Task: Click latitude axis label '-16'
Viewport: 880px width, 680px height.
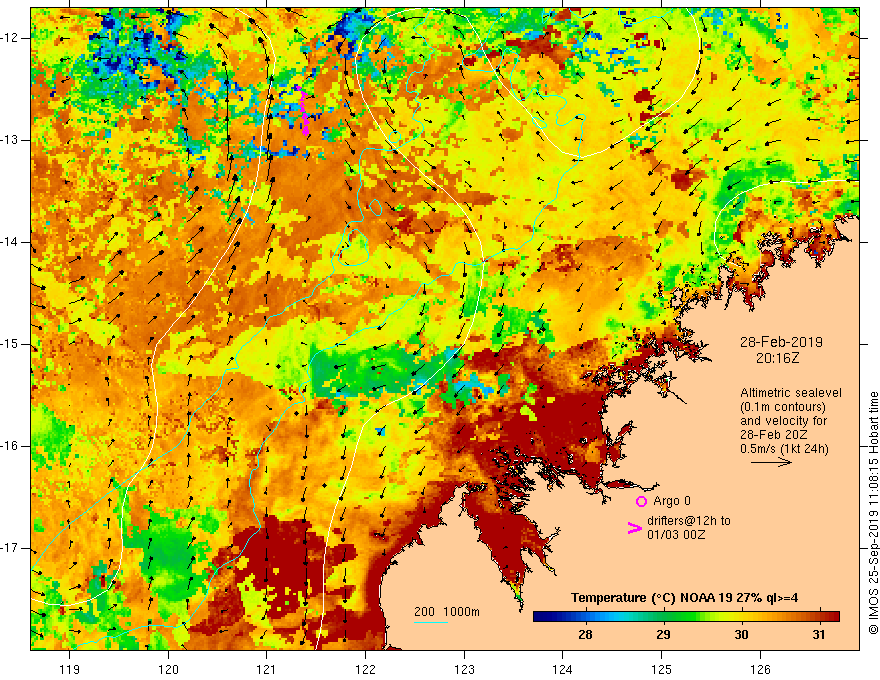Action: pos(10,446)
